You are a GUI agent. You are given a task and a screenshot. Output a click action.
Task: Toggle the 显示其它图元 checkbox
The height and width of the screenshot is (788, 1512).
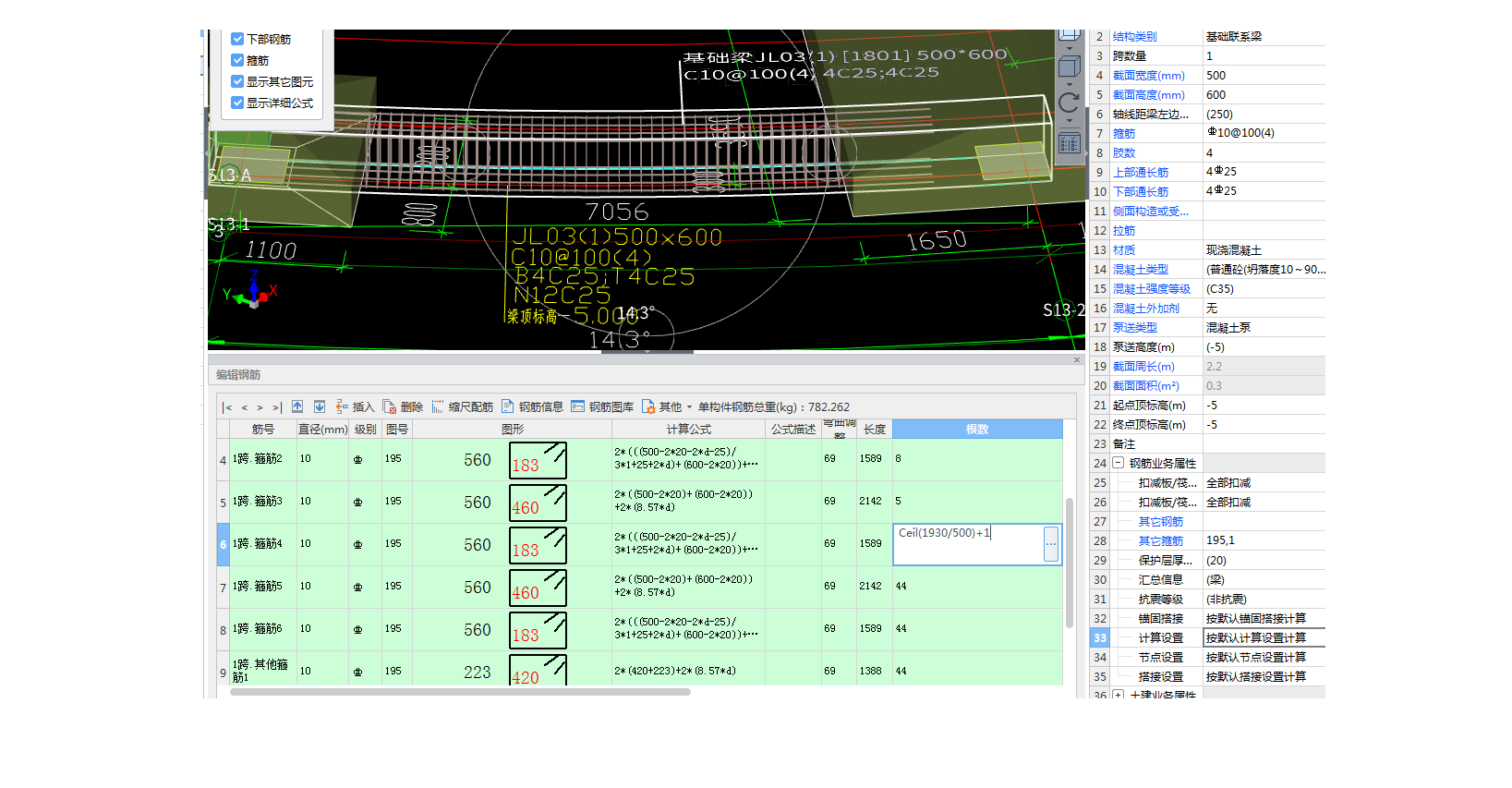[x=237, y=81]
